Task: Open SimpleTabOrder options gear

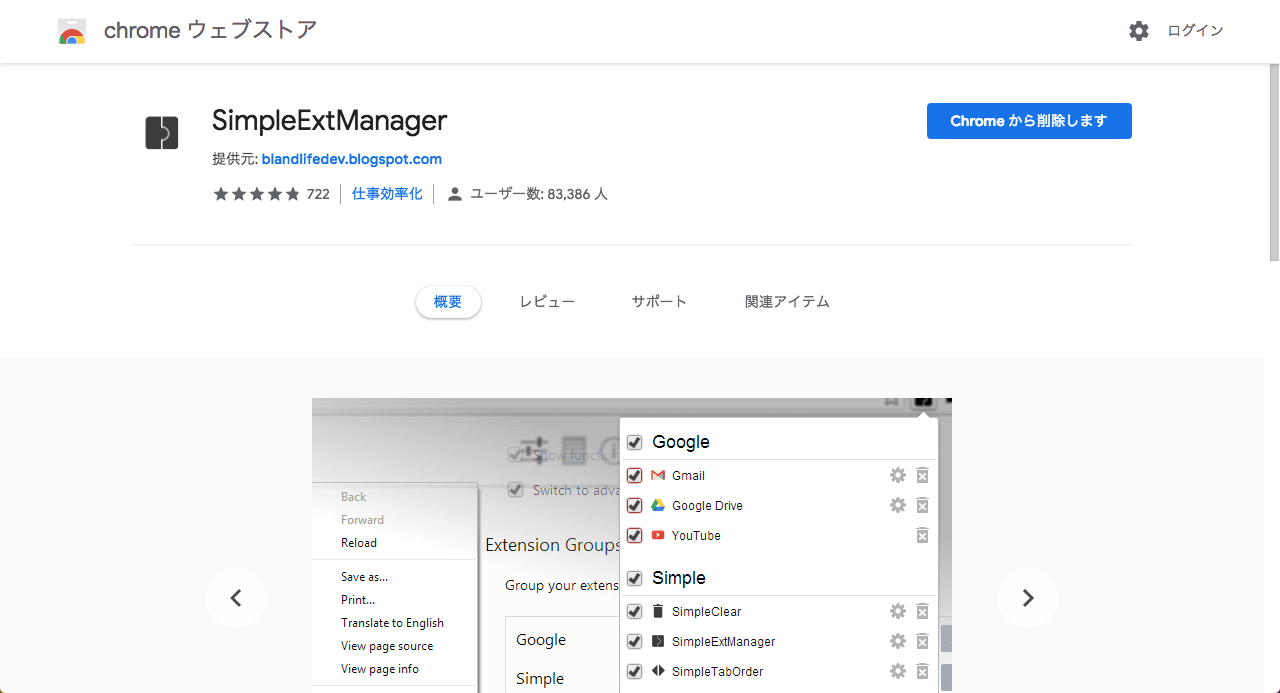Action: click(x=898, y=672)
